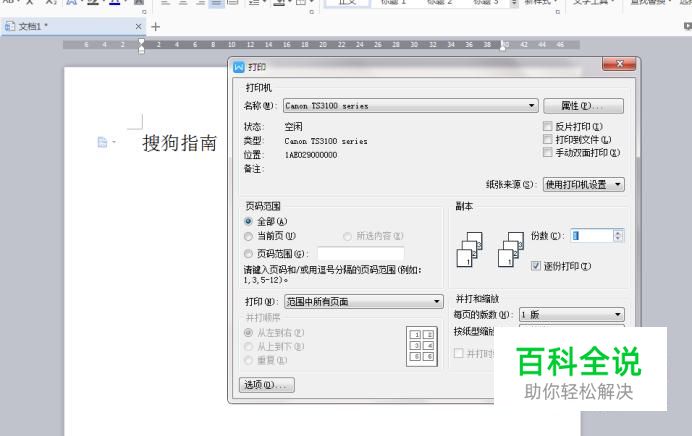Click the printer status text 空闲
Viewport: 692px width, 436px height.
tap(293, 127)
